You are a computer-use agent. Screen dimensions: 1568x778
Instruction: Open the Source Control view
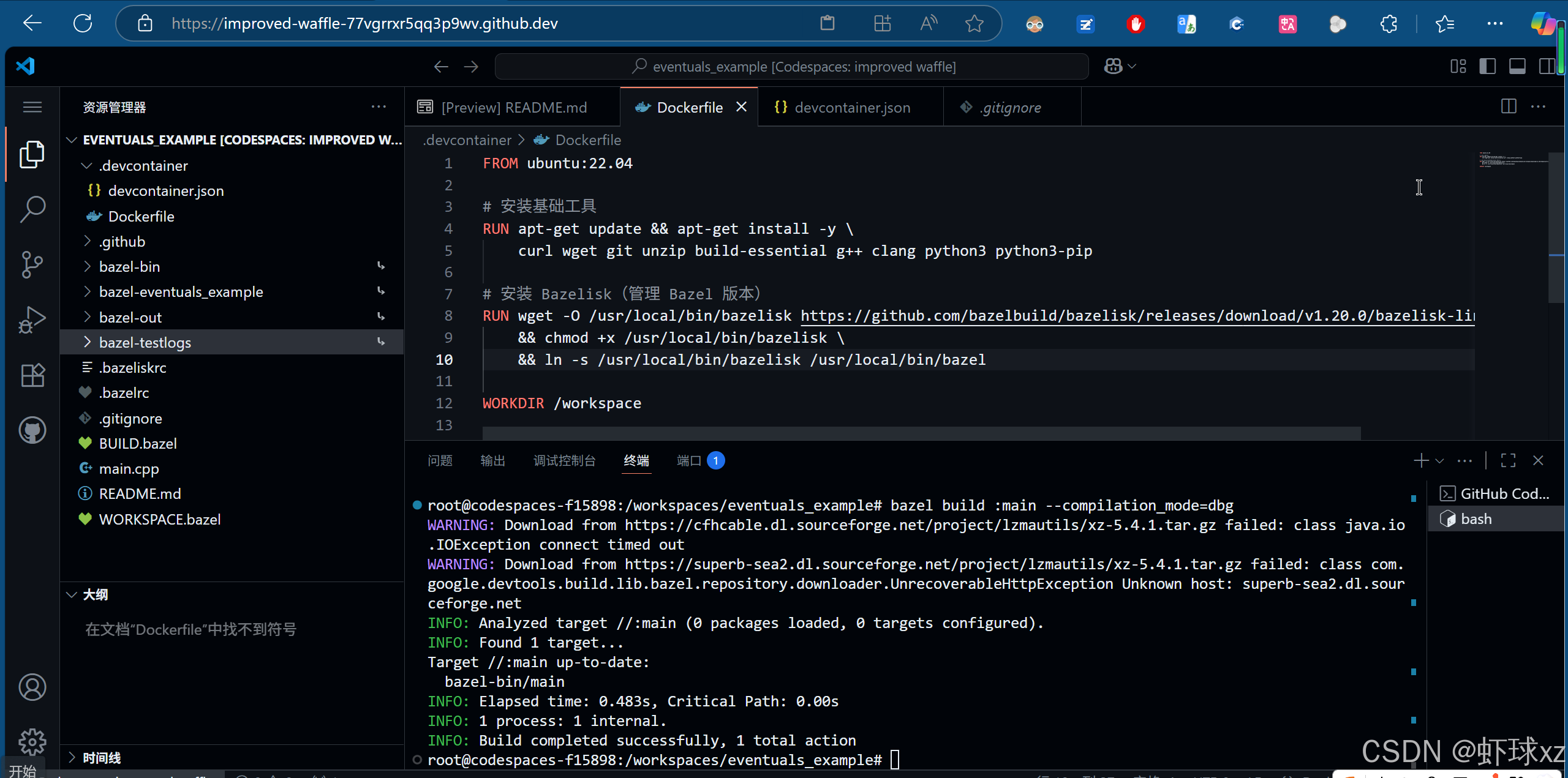pos(32,264)
